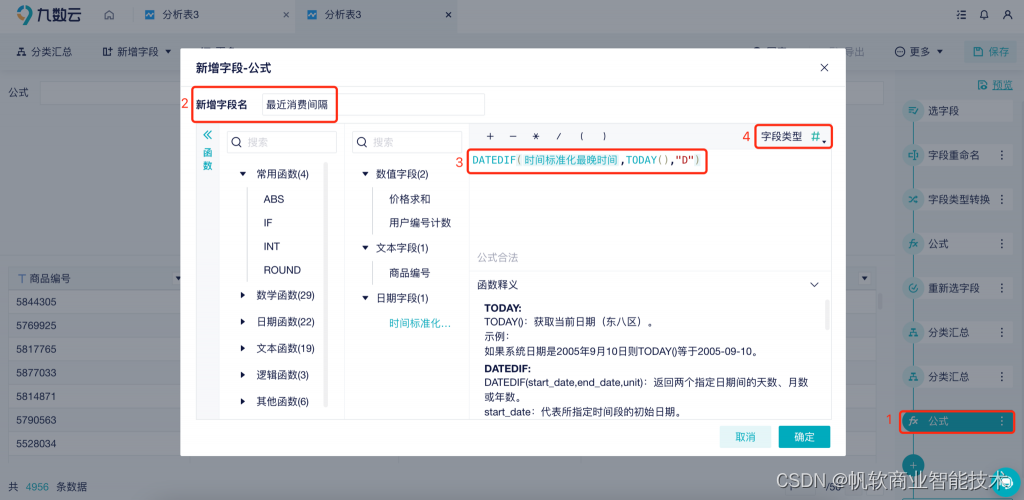
Task: Click 分类汇总 in the toolbar
Action: [44, 52]
